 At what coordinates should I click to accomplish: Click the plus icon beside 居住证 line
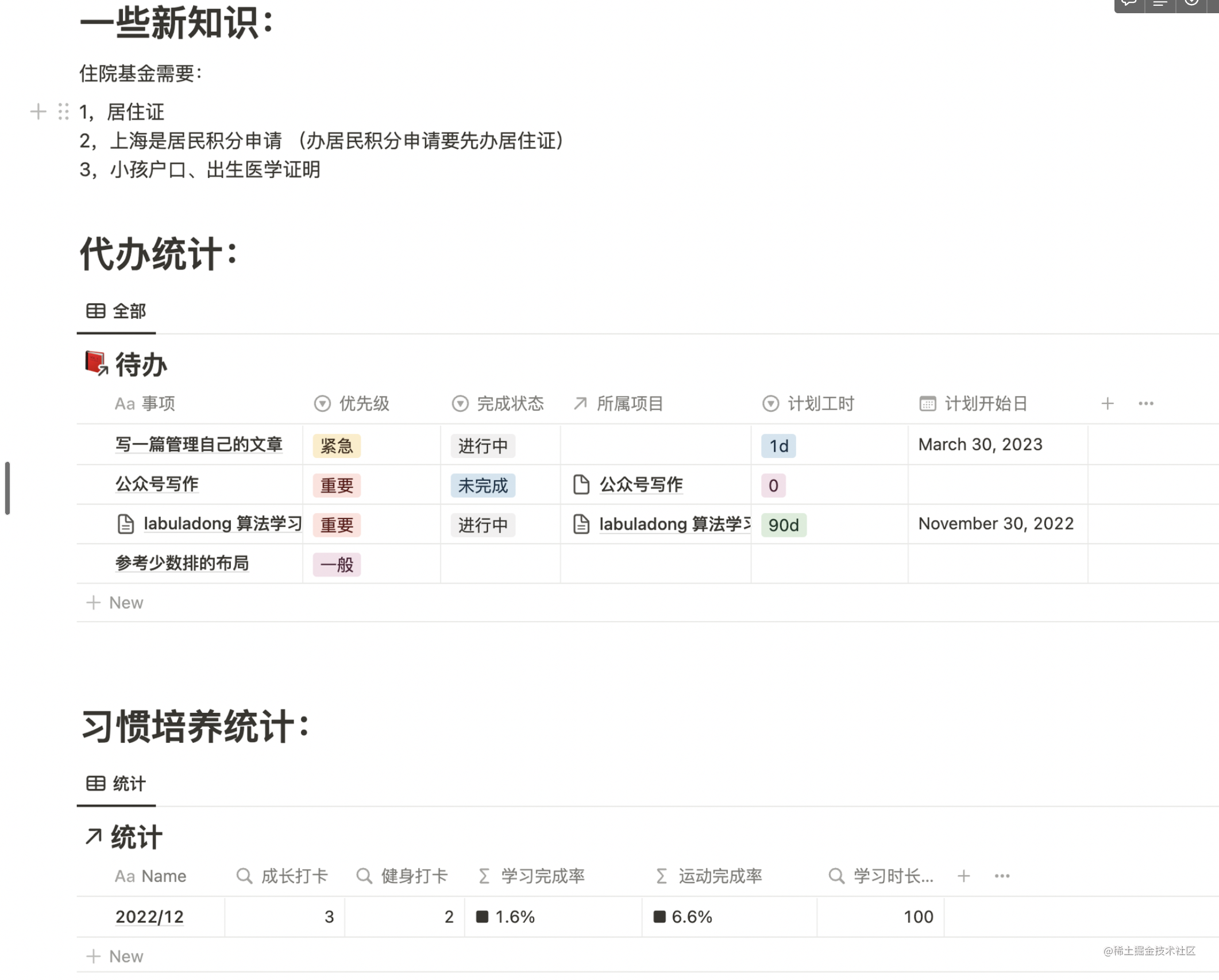click(x=38, y=111)
